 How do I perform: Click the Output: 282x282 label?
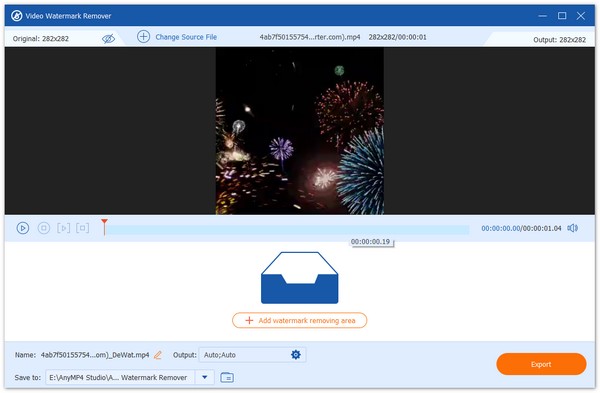(559, 39)
